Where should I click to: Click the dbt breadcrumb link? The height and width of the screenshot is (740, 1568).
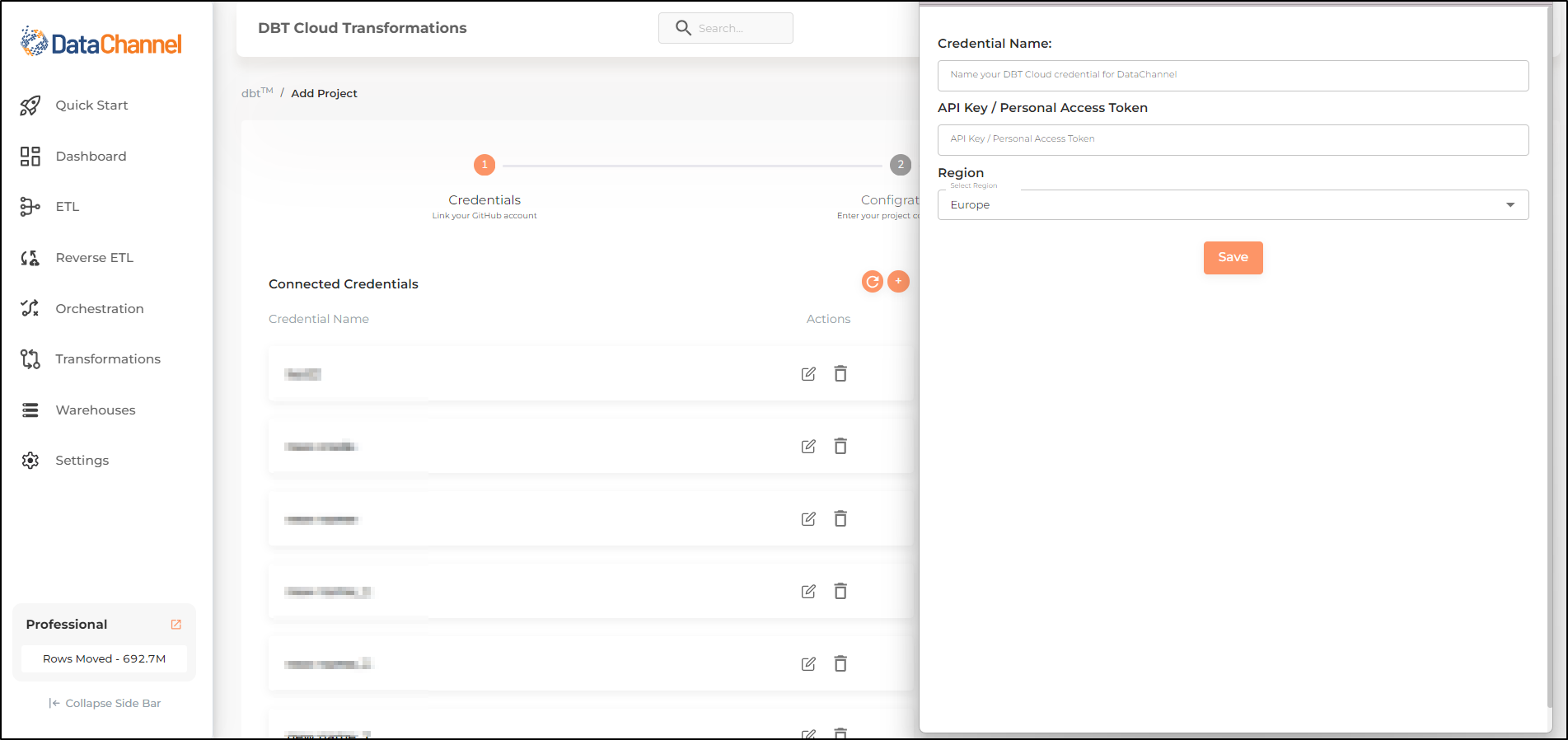pyautogui.click(x=256, y=93)
